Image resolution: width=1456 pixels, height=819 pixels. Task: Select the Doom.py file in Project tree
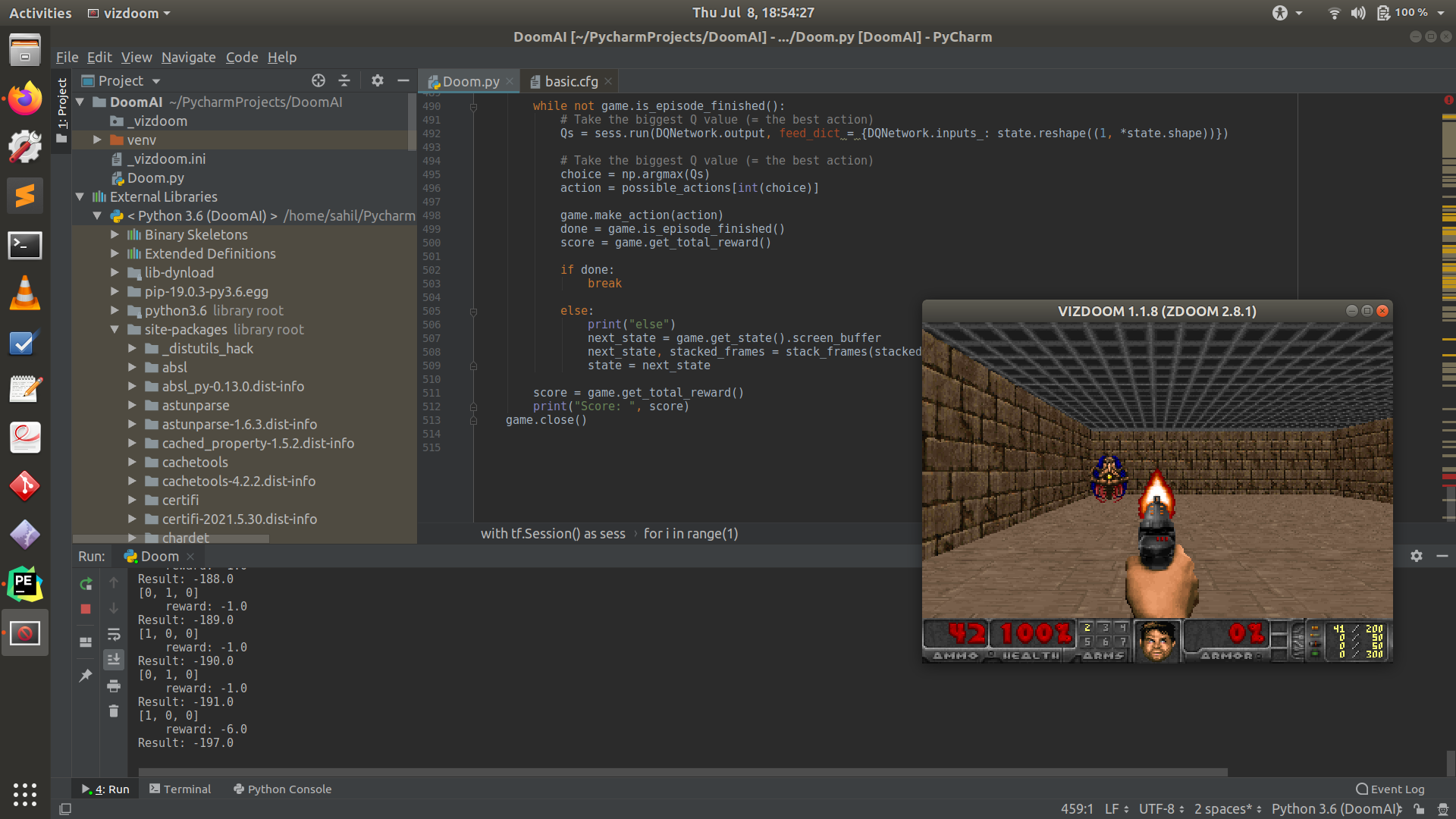coord(155,177)
